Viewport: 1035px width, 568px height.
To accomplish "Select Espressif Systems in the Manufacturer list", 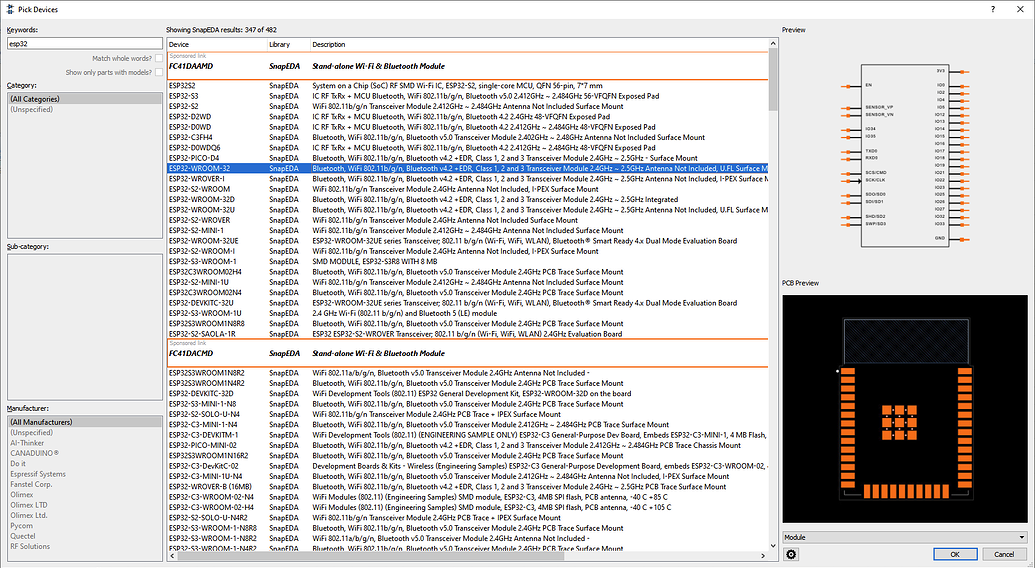I will [x=39, y=474].
